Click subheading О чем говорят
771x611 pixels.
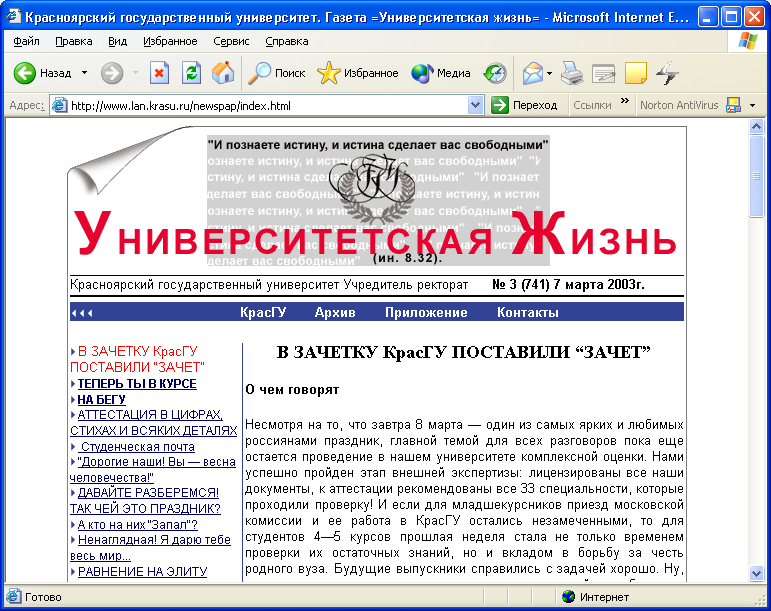[292, 390]
